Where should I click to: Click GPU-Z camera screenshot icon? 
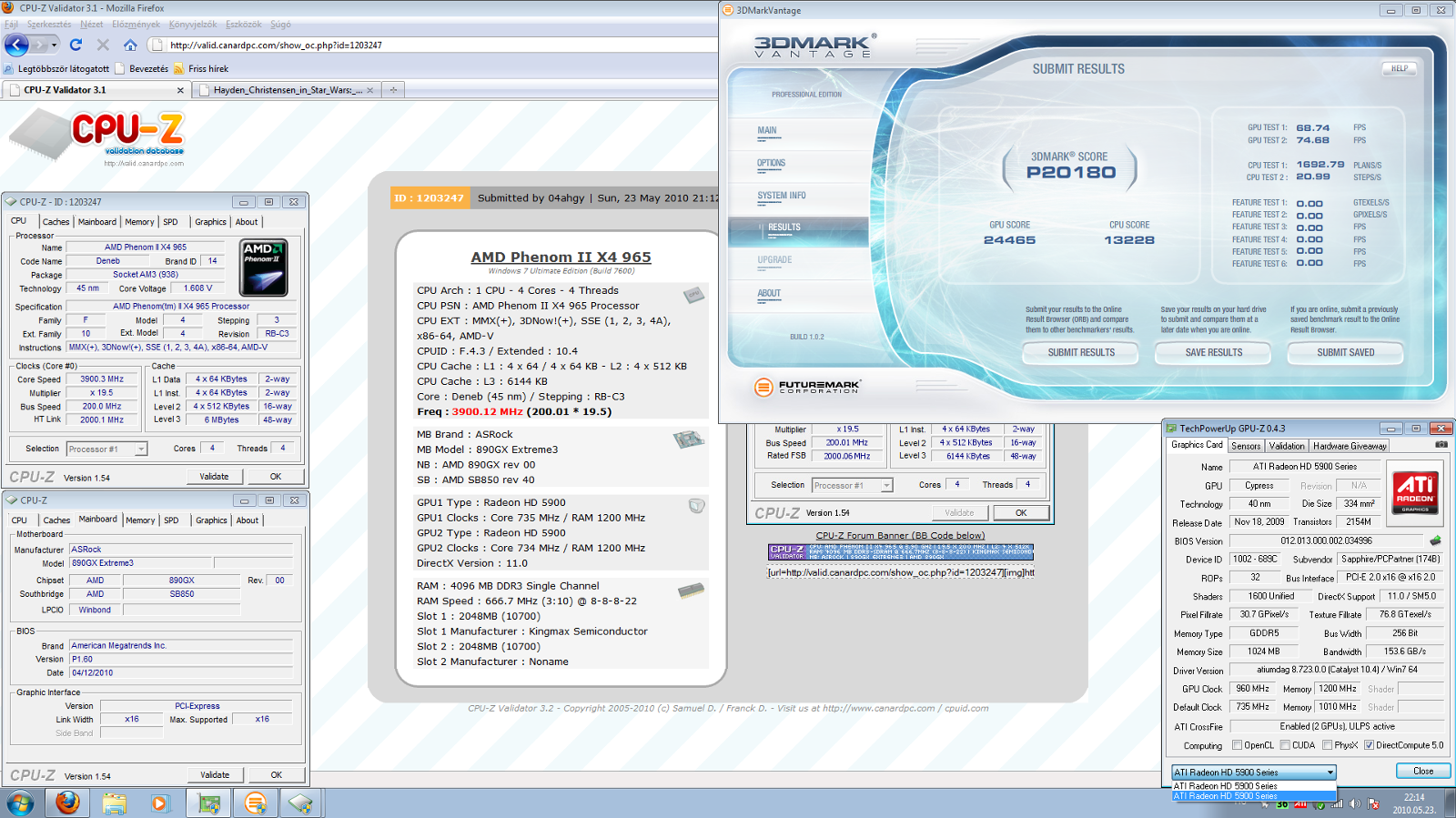point(1441,445)
